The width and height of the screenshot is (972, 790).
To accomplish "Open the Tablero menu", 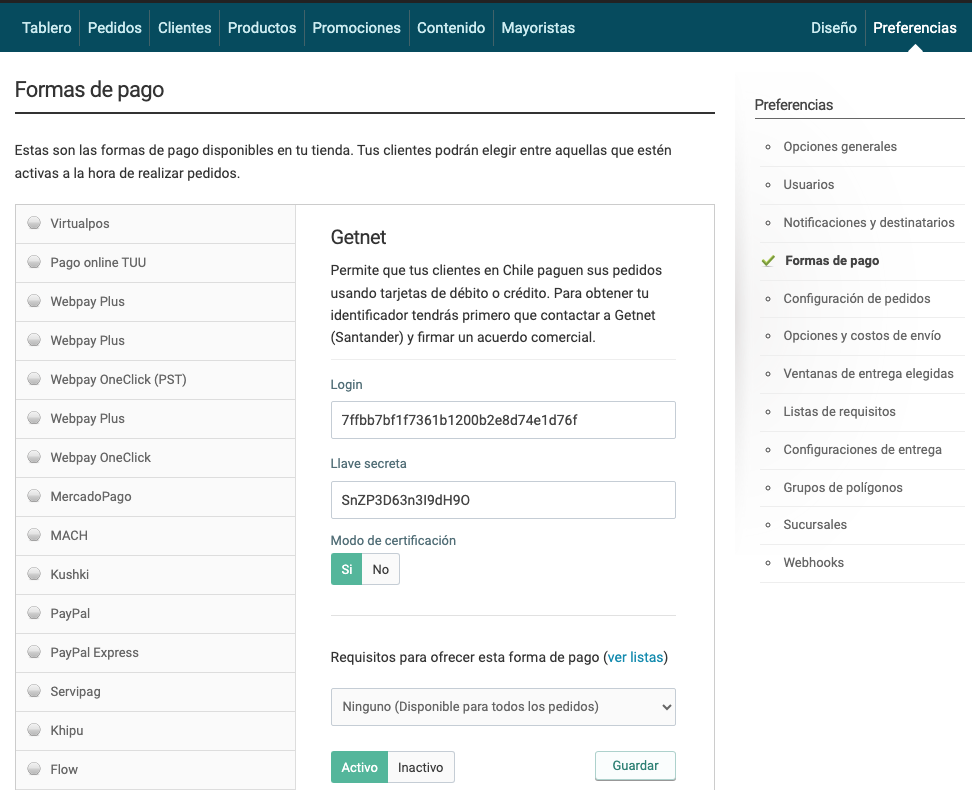I will [x=46, y=28].
